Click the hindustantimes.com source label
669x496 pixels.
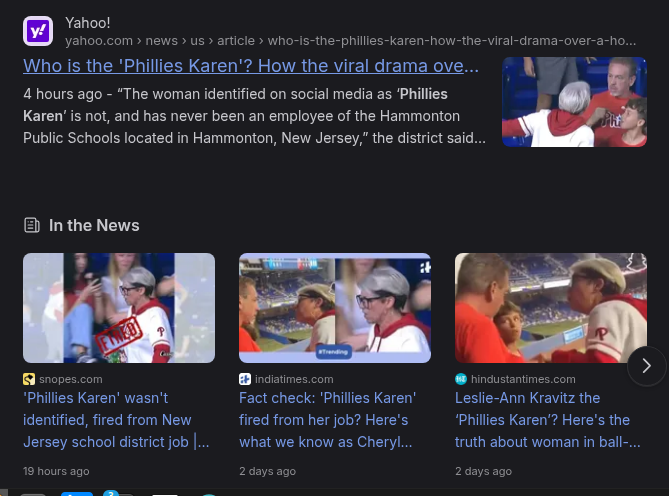[523, 379]
